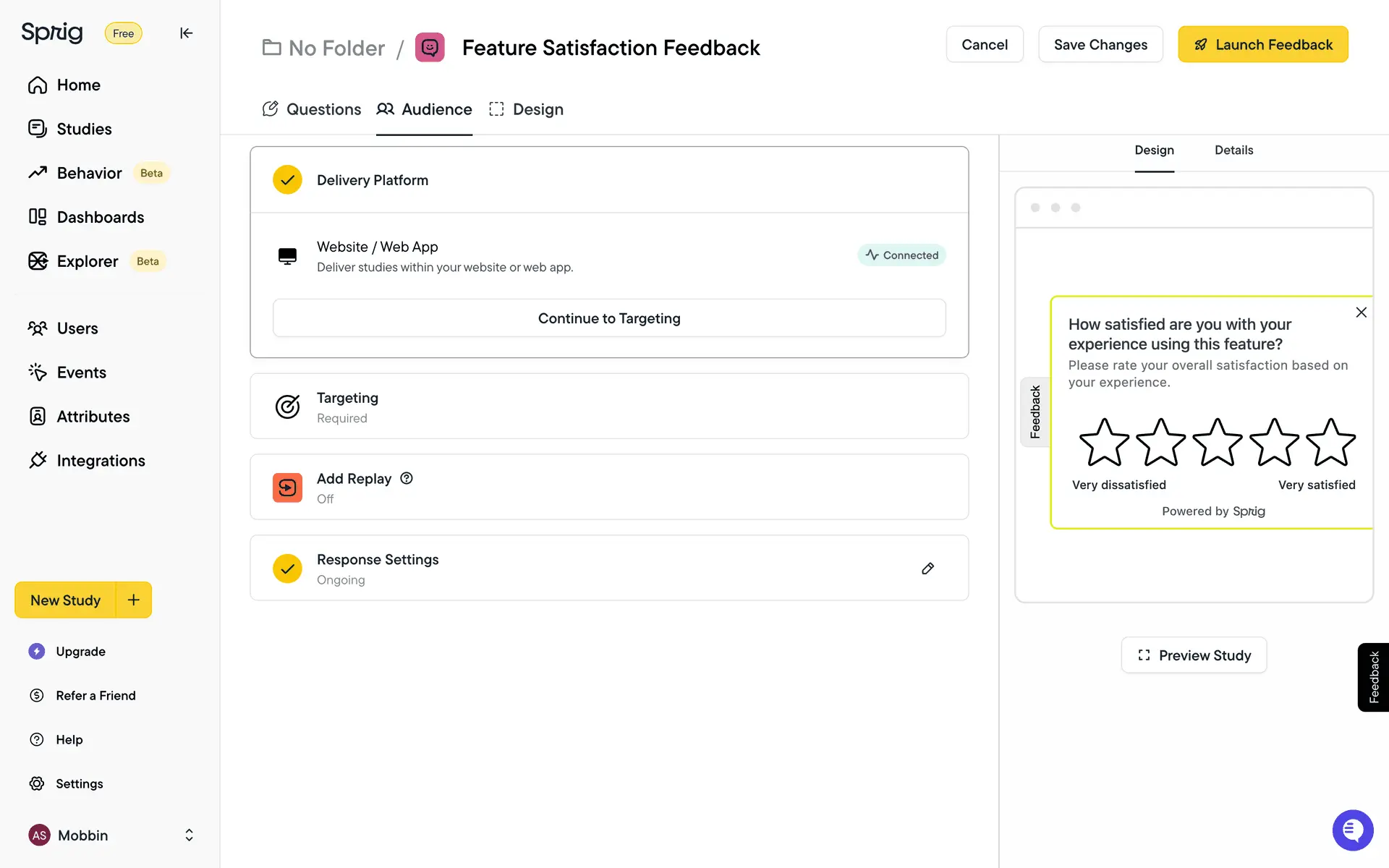Click the plus icon beside New Study
Image resolution: width=1389 pixels, height=868 pixels.
(x=134, y=600)
